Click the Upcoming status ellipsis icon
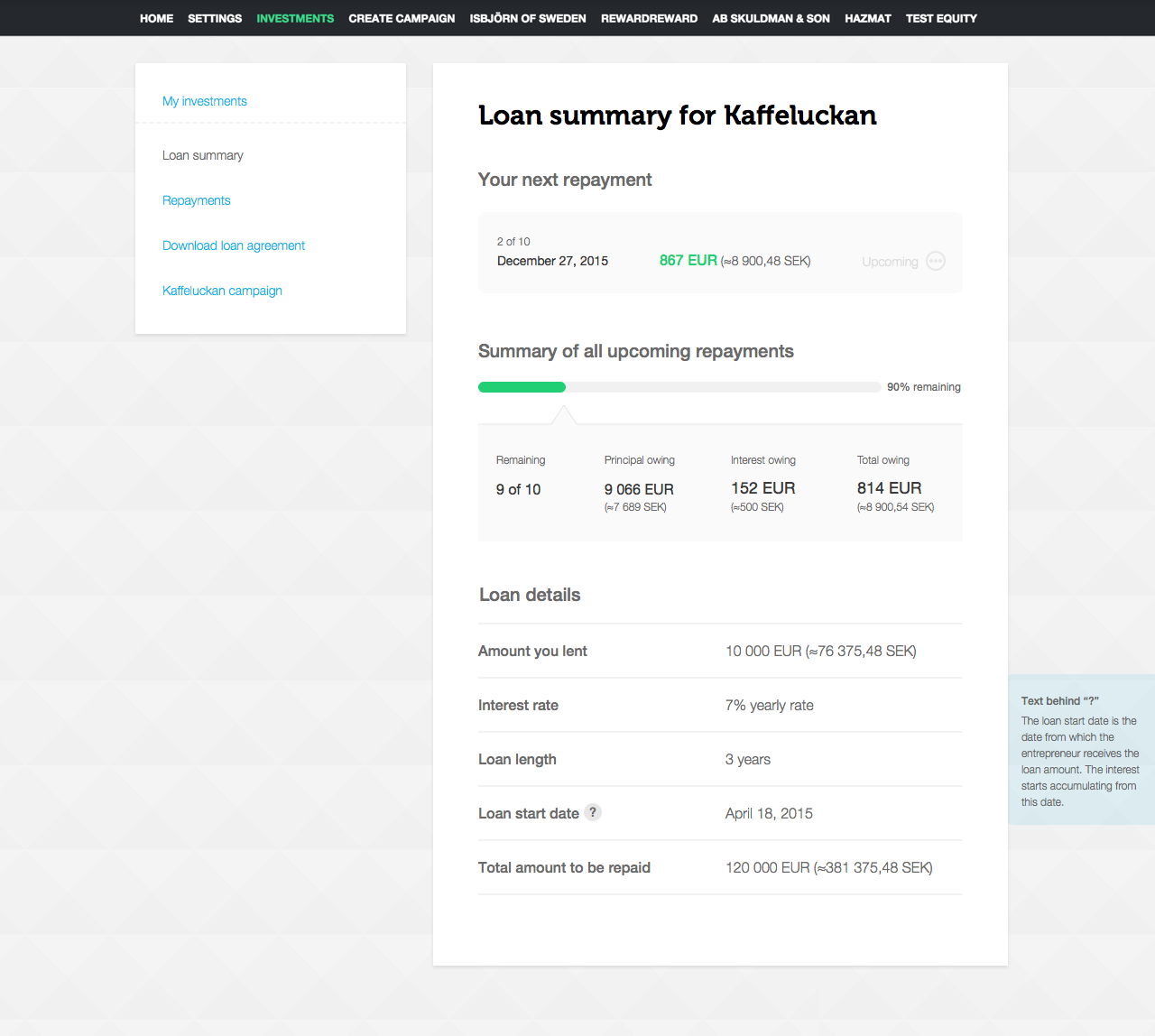1155x1036 pixels. pos(936,261)
